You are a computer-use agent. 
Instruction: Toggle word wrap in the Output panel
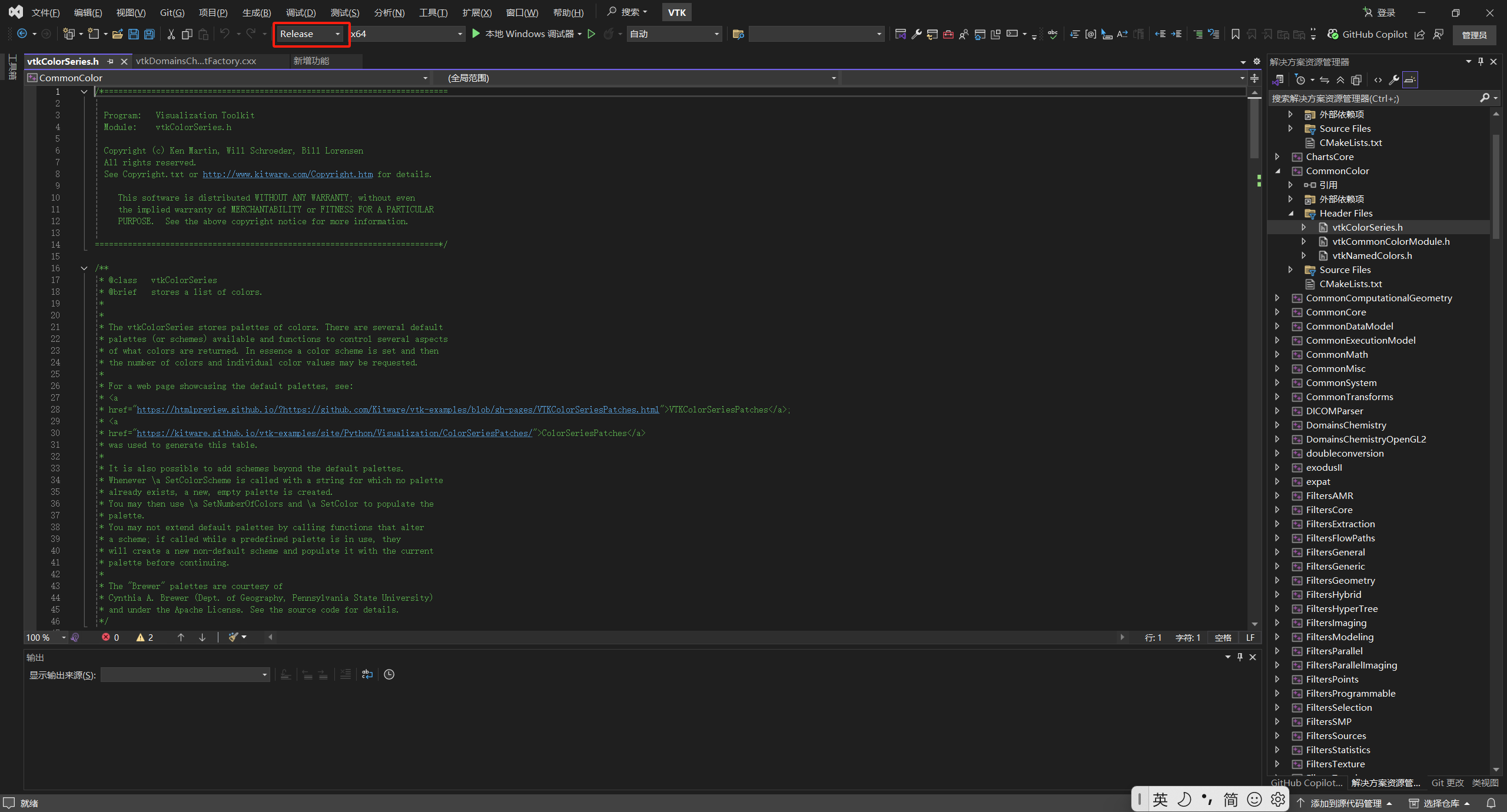tap(366, 674)
